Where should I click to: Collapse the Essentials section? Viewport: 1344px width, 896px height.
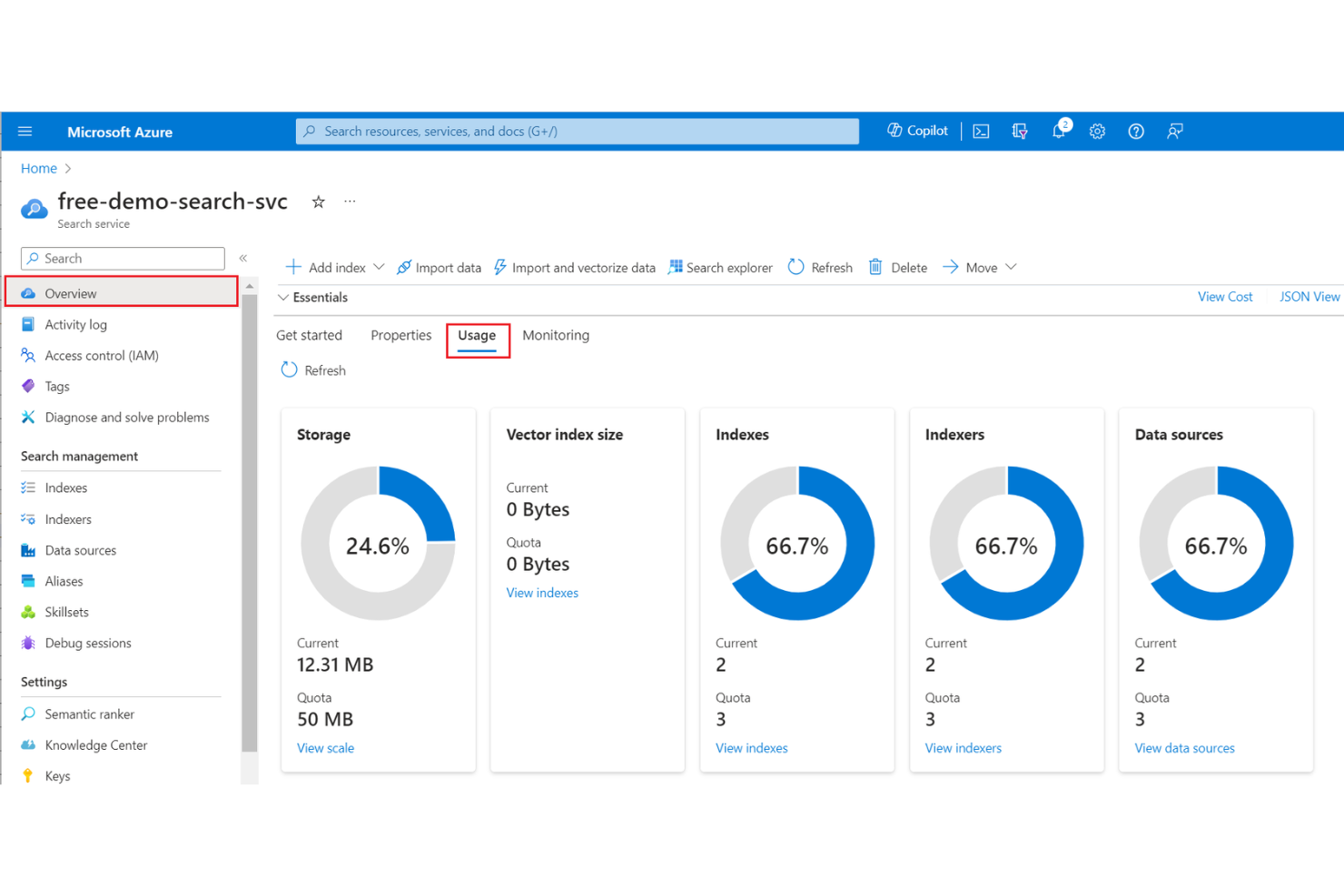283,297
